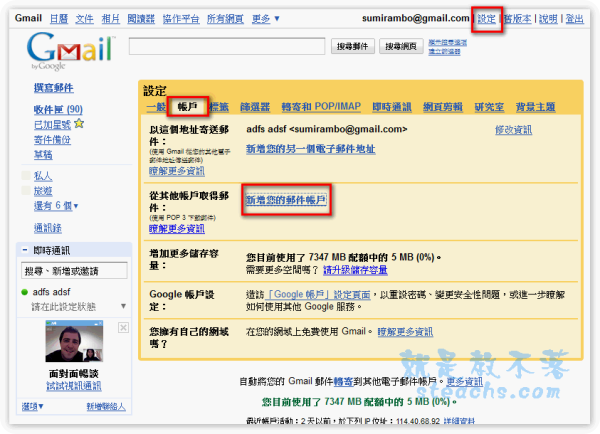Open the 旅遊 label

click(43, 191)
